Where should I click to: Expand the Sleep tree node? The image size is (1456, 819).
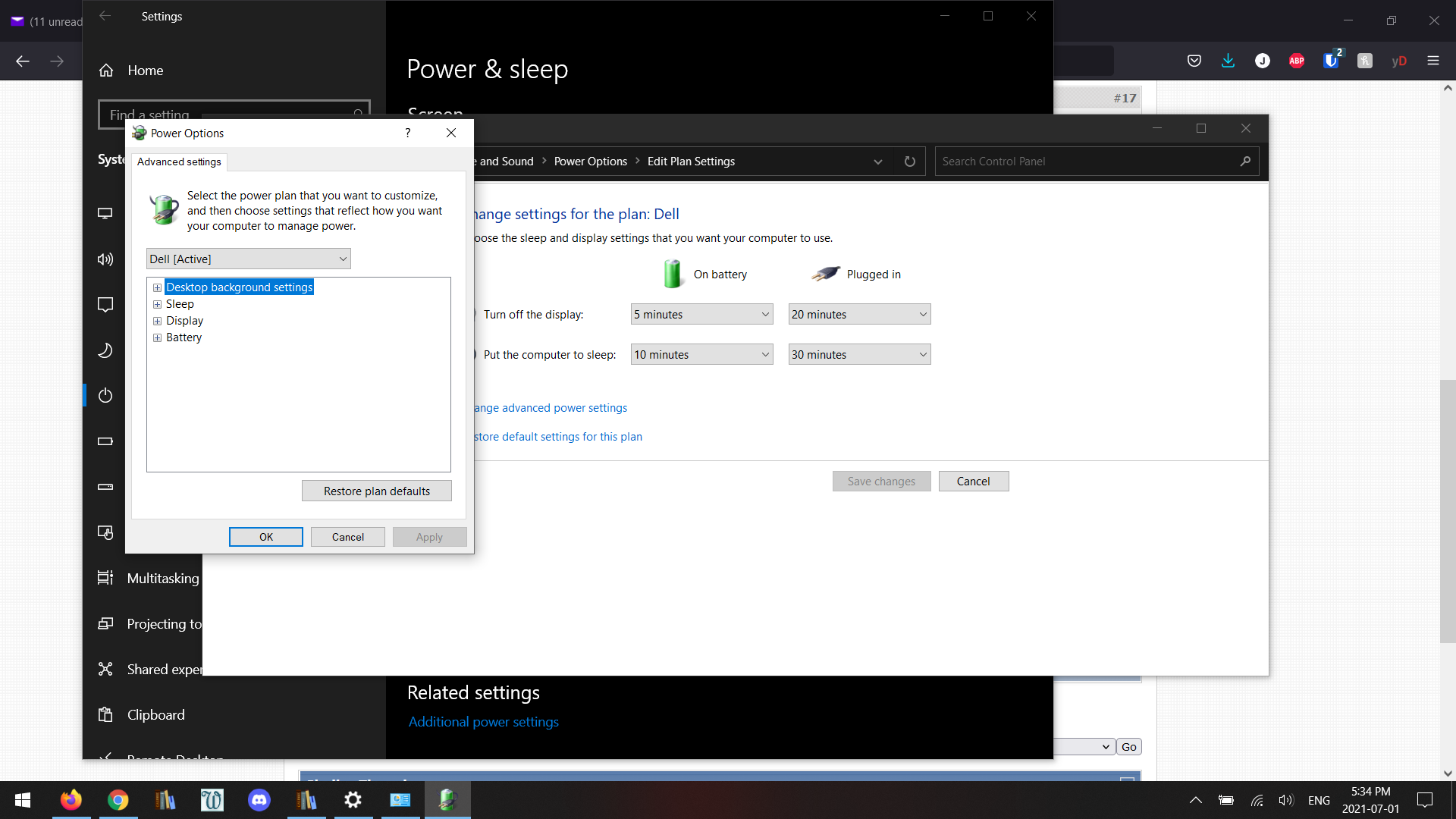click(157, 304)
